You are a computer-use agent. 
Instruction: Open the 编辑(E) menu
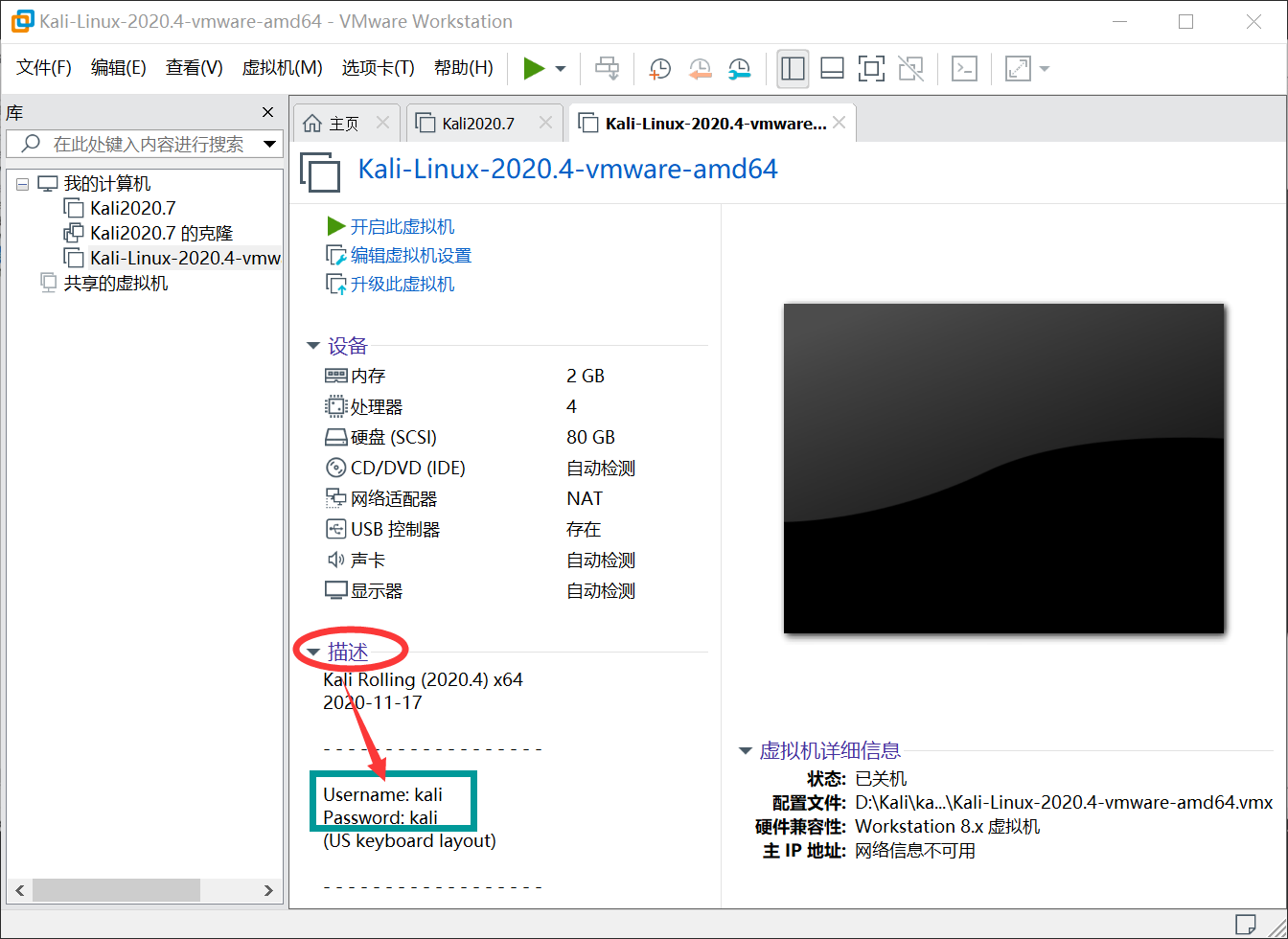pyautogui.click(x=118, y=68)
